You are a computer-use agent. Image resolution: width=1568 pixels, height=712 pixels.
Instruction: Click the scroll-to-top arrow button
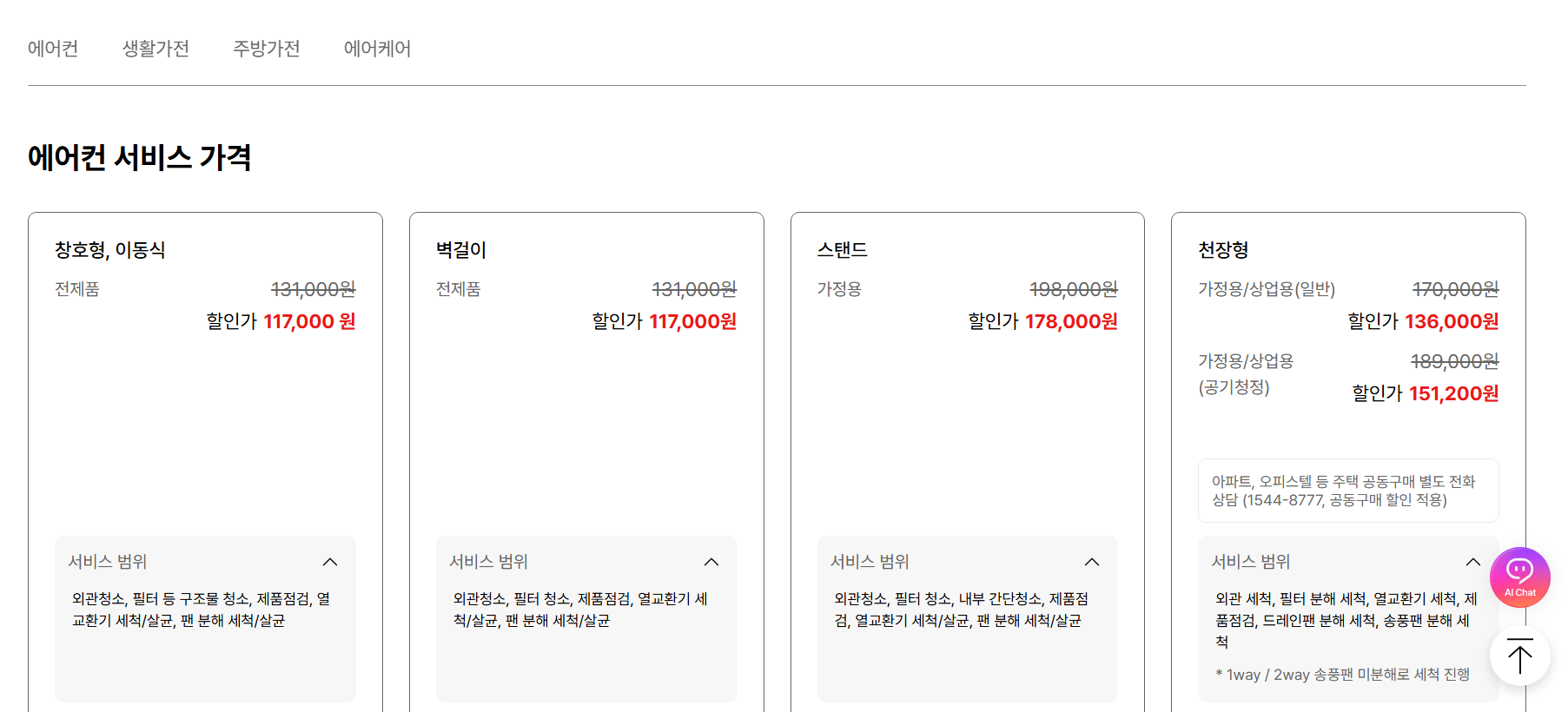point(1519,656)
